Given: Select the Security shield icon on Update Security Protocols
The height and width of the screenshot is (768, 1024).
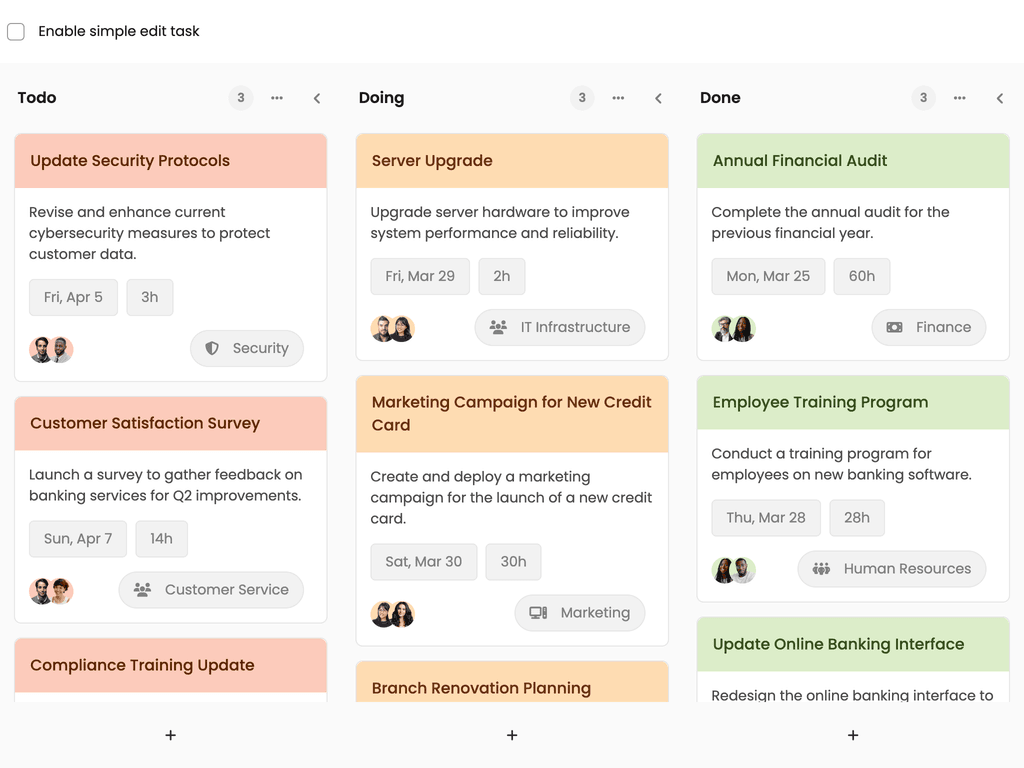Looking at the screenshot, I should coord(214,348).
